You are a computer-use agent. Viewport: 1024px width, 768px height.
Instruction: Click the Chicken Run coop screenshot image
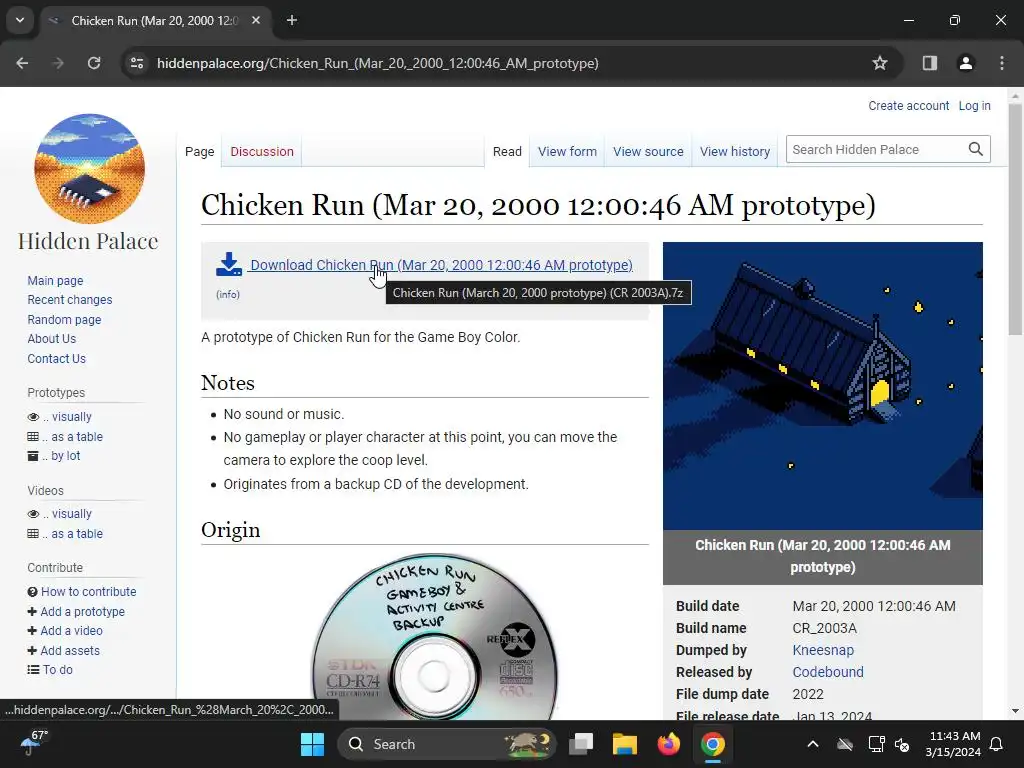tap(823, 386)
